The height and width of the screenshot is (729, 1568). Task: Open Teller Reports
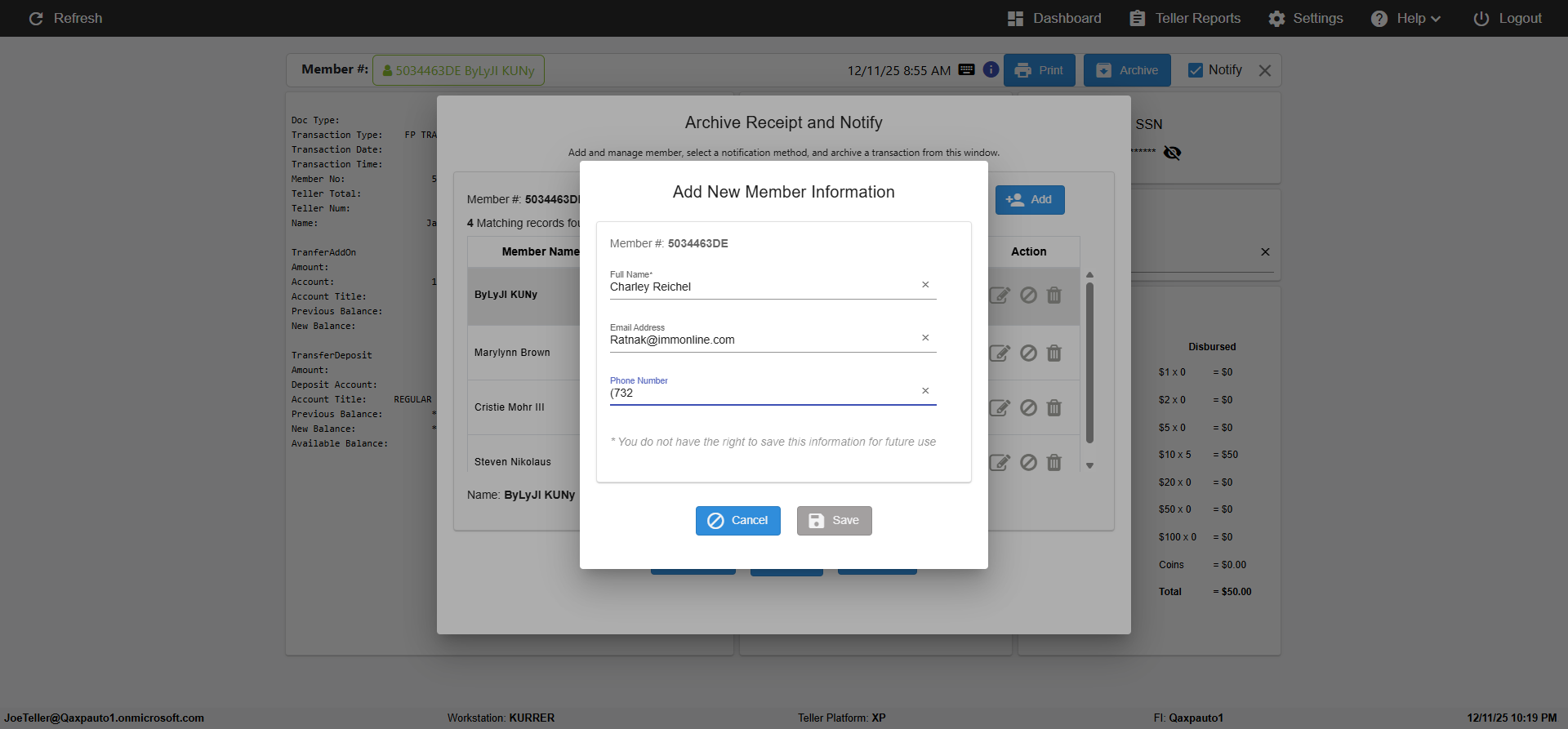1185,18
